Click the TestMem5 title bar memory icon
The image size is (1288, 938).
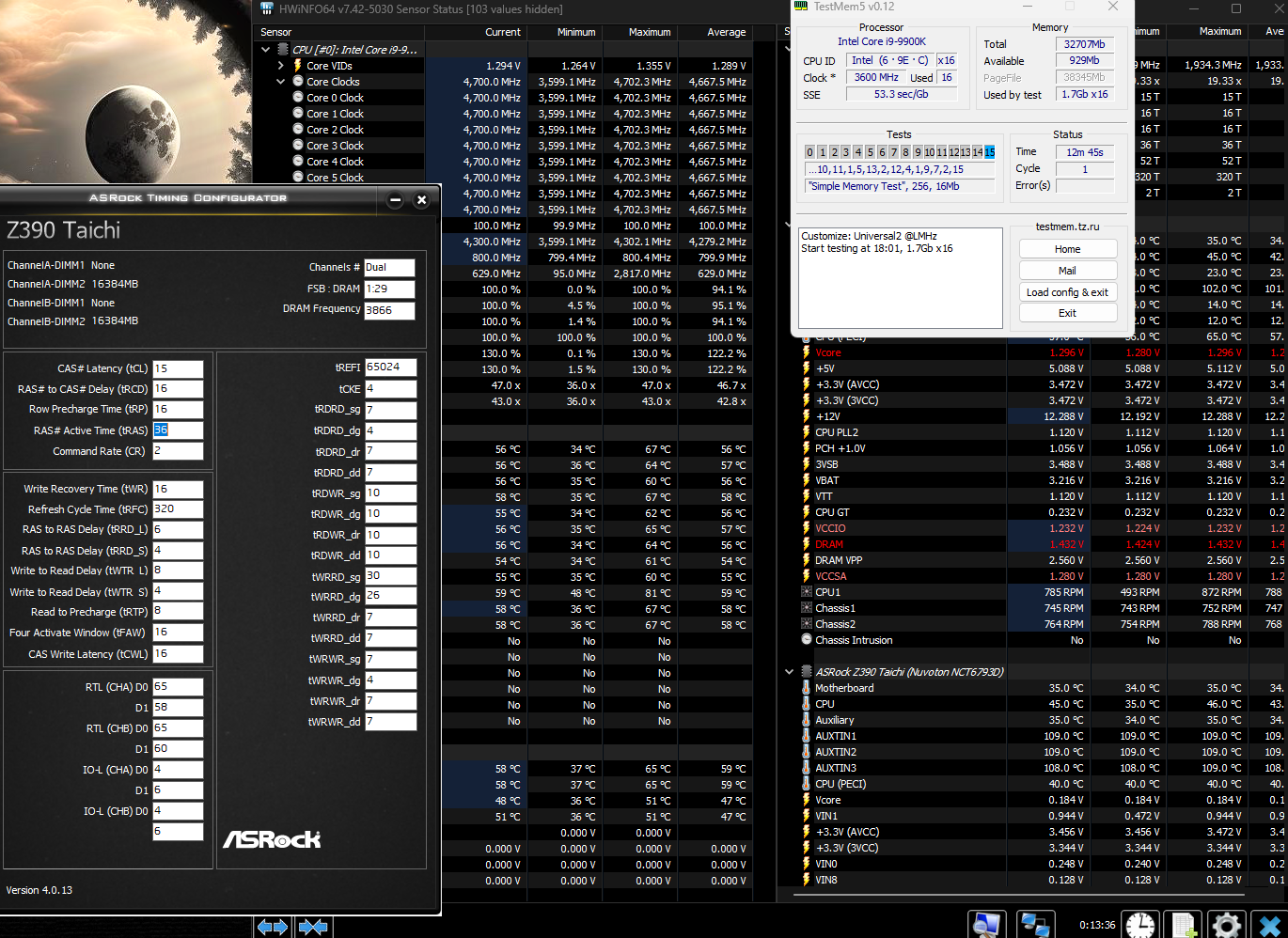pyautogui.click(x=801, y=7)
